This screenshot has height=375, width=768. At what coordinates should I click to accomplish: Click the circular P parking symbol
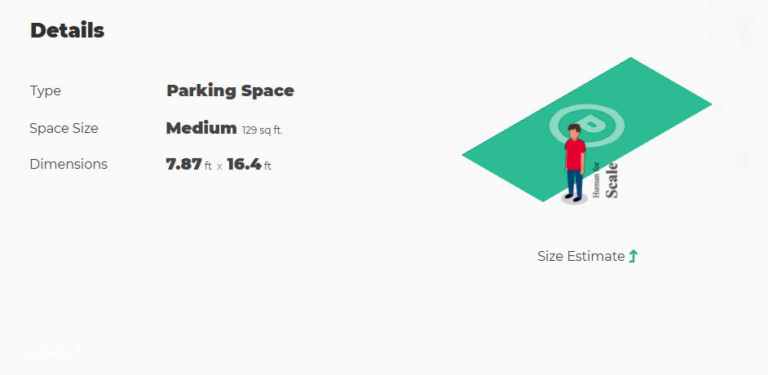coord(587,125)
